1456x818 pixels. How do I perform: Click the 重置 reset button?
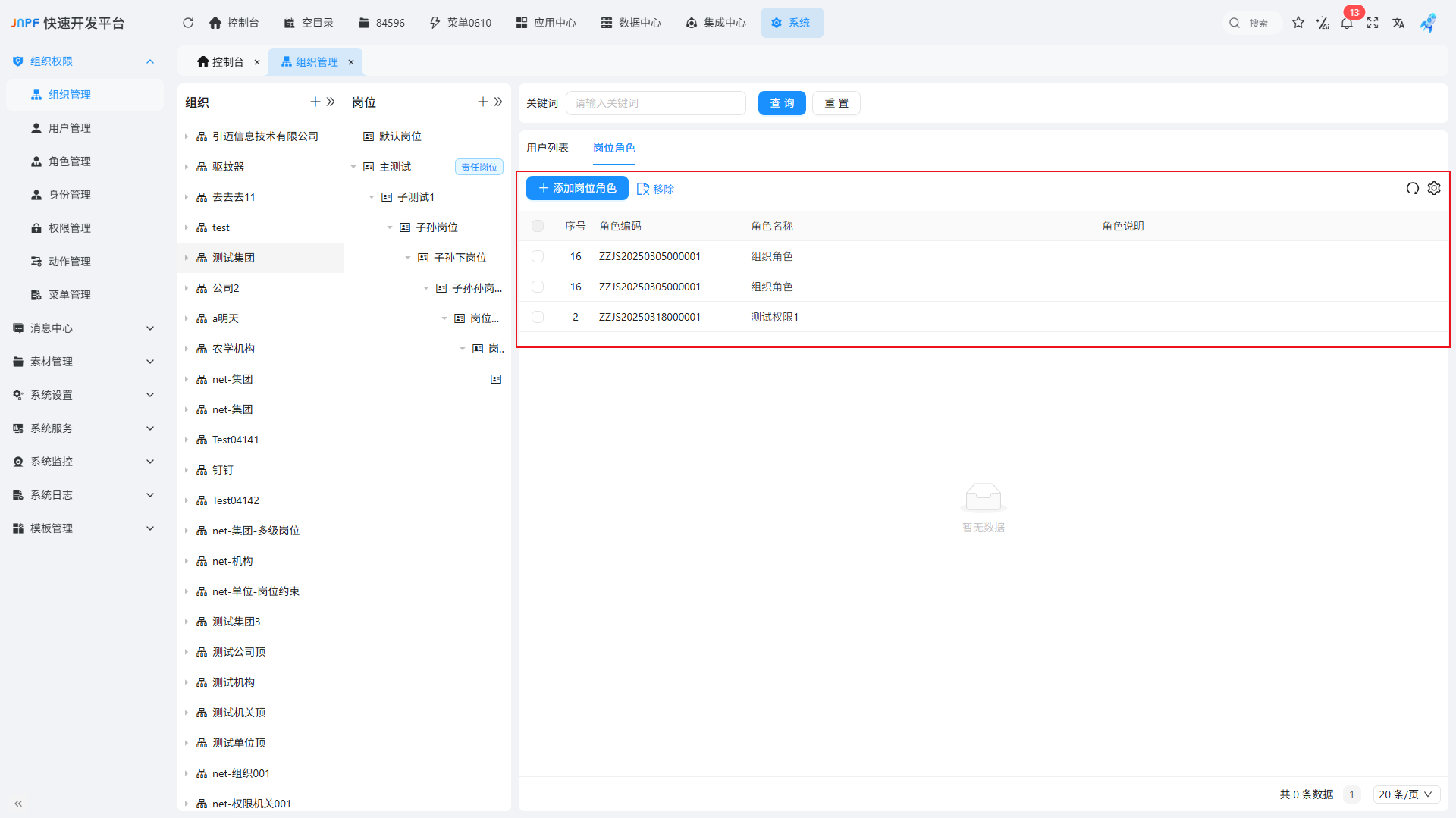point(836,103)
